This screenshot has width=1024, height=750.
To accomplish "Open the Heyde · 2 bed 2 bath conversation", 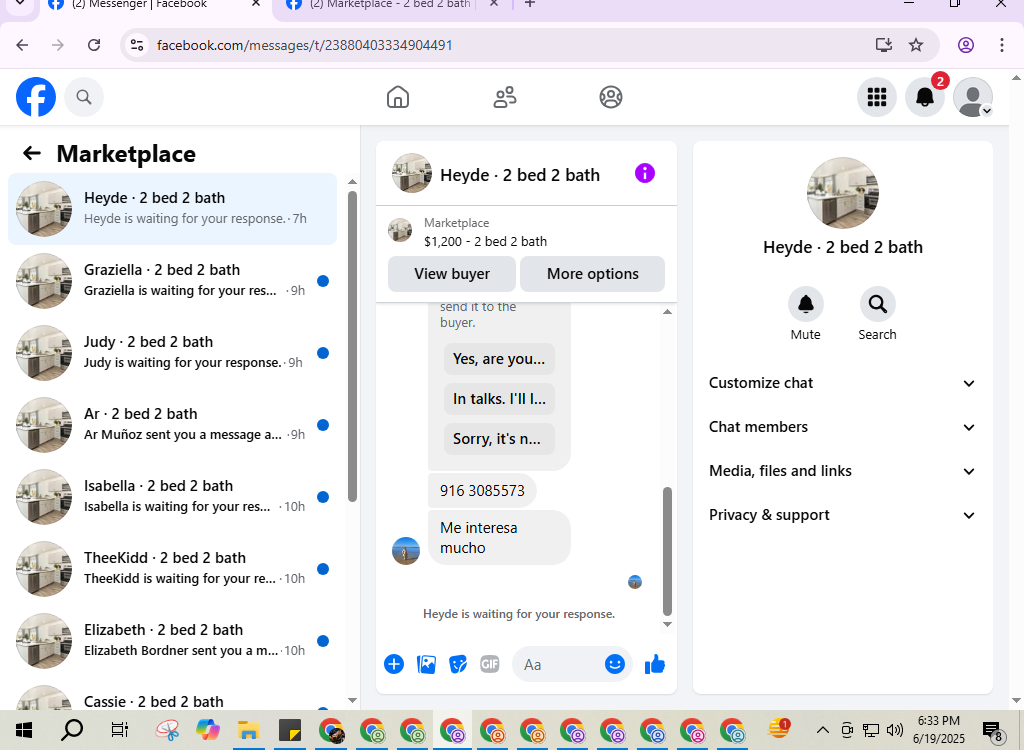I will 172,209.
